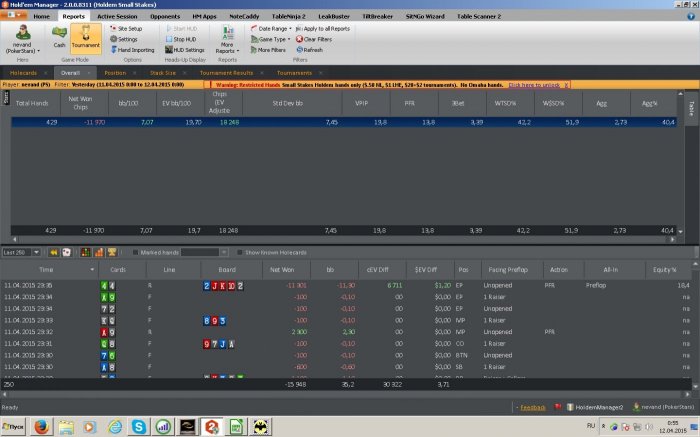Click the Time column sort arrow
The width and height of the screenshot is (700, 437).
92,270
